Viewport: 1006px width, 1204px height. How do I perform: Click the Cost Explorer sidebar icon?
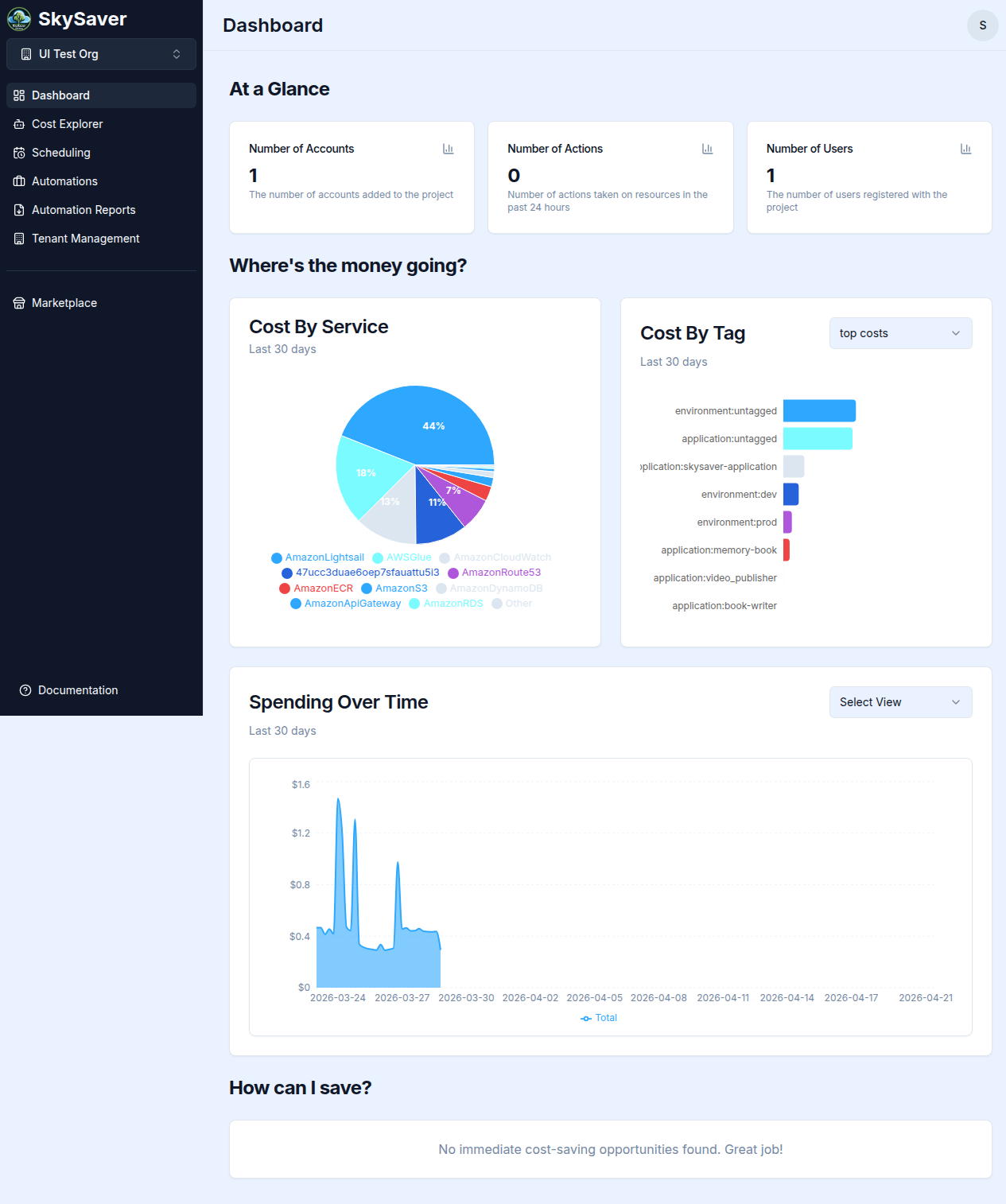tap(19, 124)
